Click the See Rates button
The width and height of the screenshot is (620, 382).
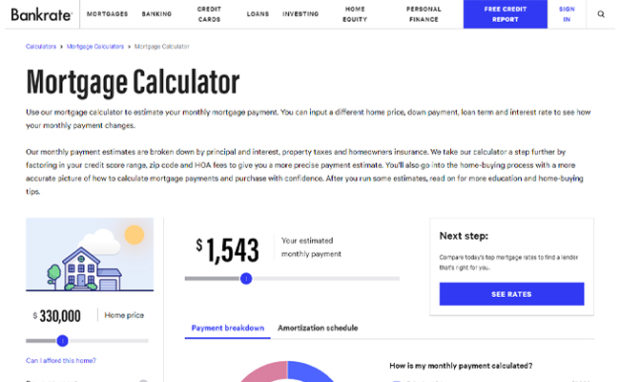(512, 294)
